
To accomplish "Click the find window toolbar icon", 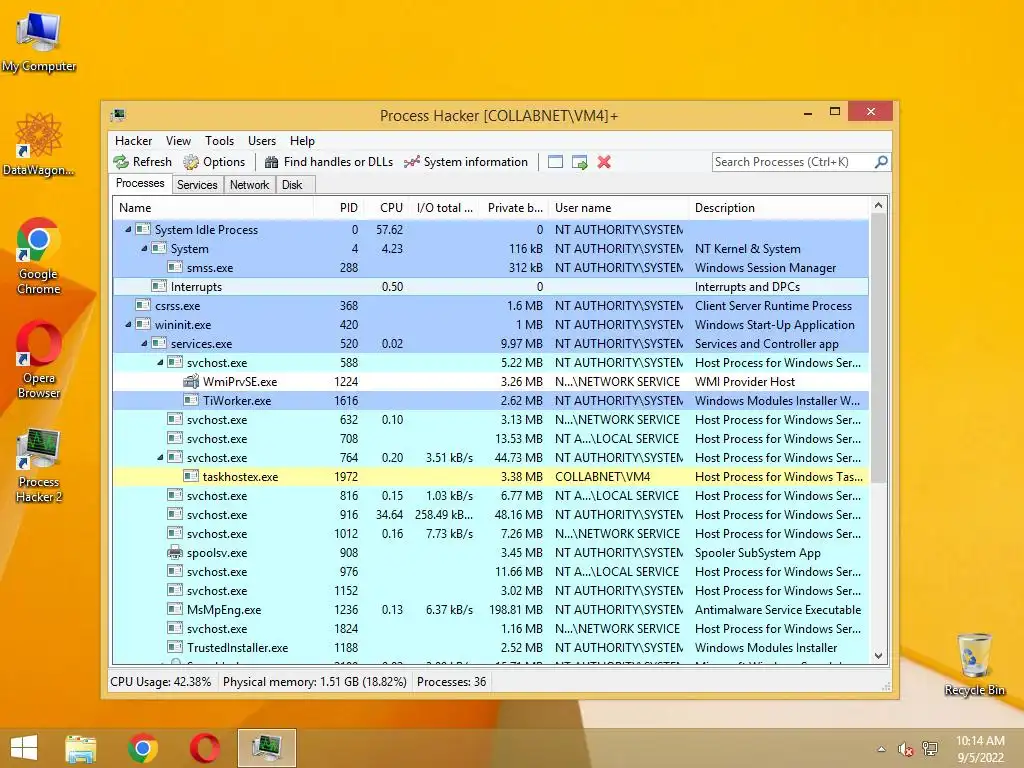I will (555, 162).
